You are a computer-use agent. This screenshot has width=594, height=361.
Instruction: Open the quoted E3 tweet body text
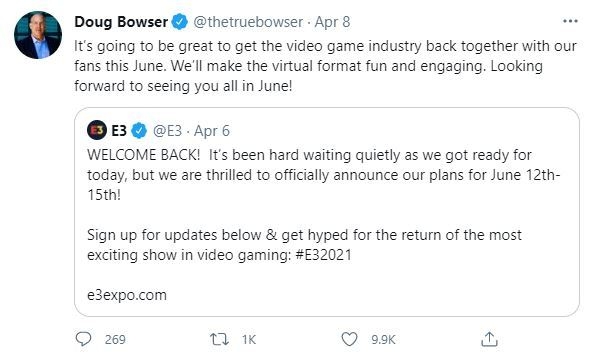pos(324,205)
